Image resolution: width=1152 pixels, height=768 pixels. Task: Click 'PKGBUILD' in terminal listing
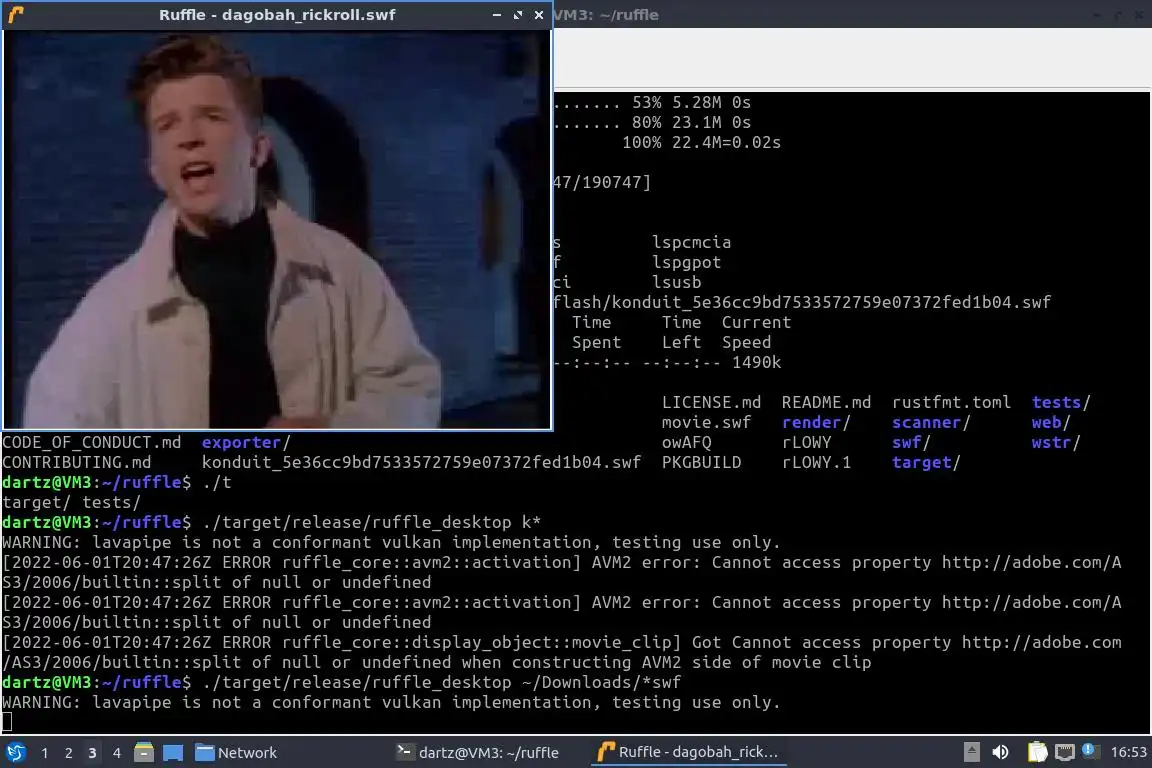click(702, 462)
